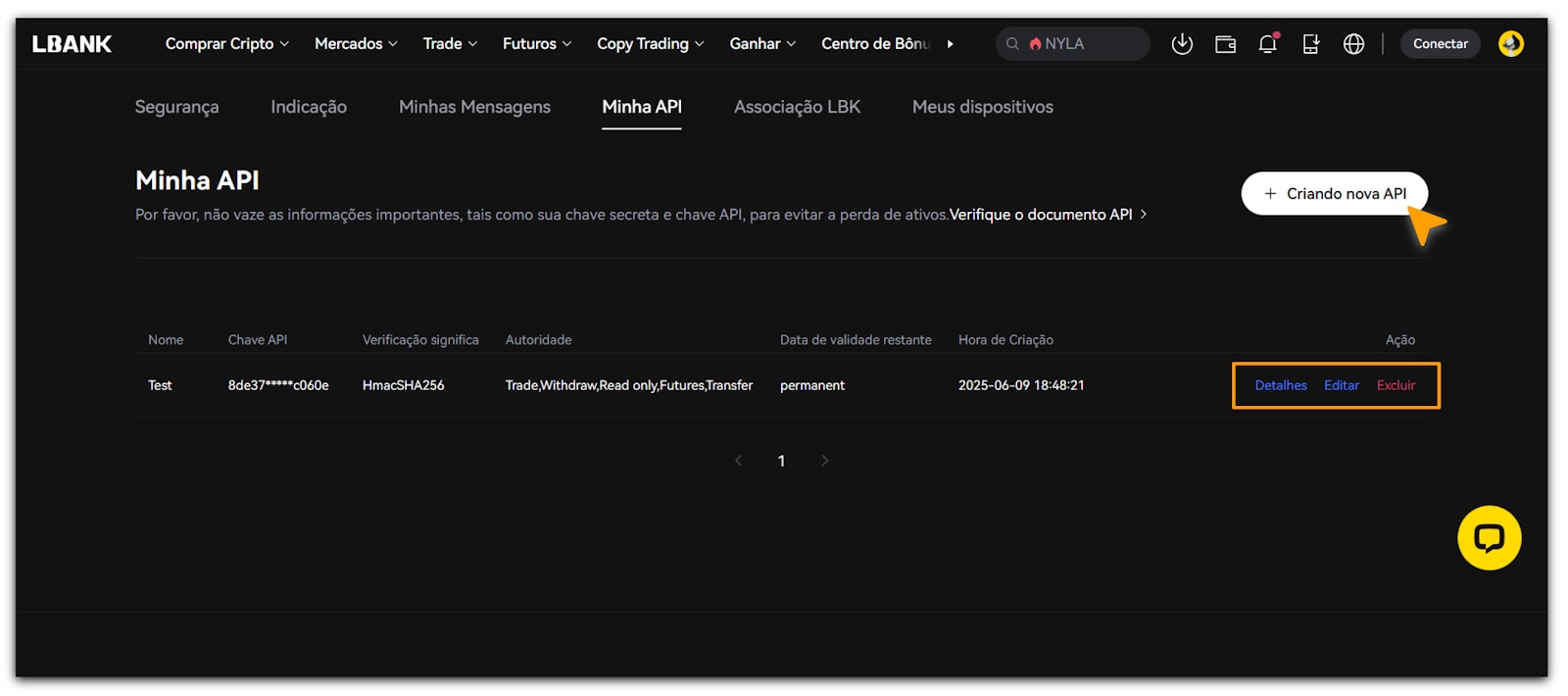
Task: Click the Criando nova API button
Action: tap(1334, 194)
